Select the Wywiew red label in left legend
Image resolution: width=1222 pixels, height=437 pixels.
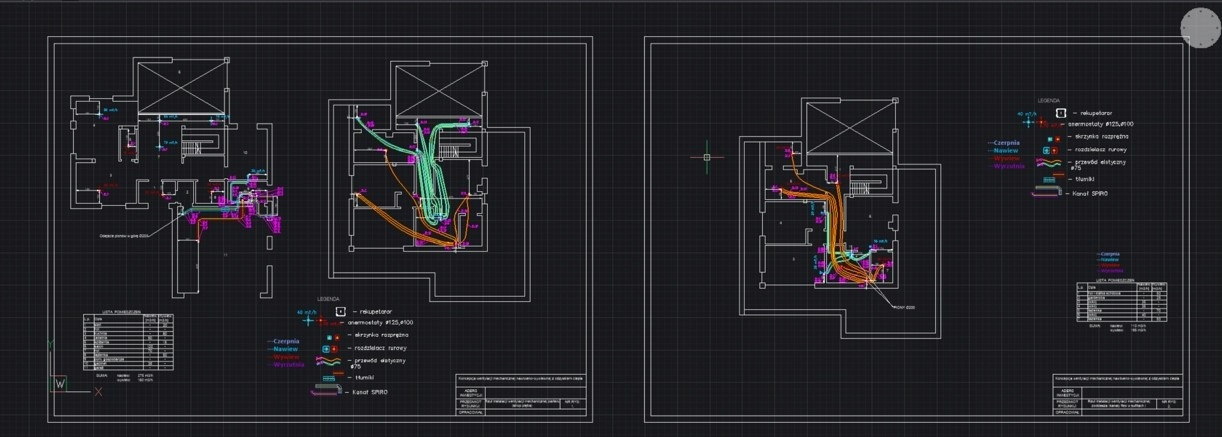click(286, 357)
